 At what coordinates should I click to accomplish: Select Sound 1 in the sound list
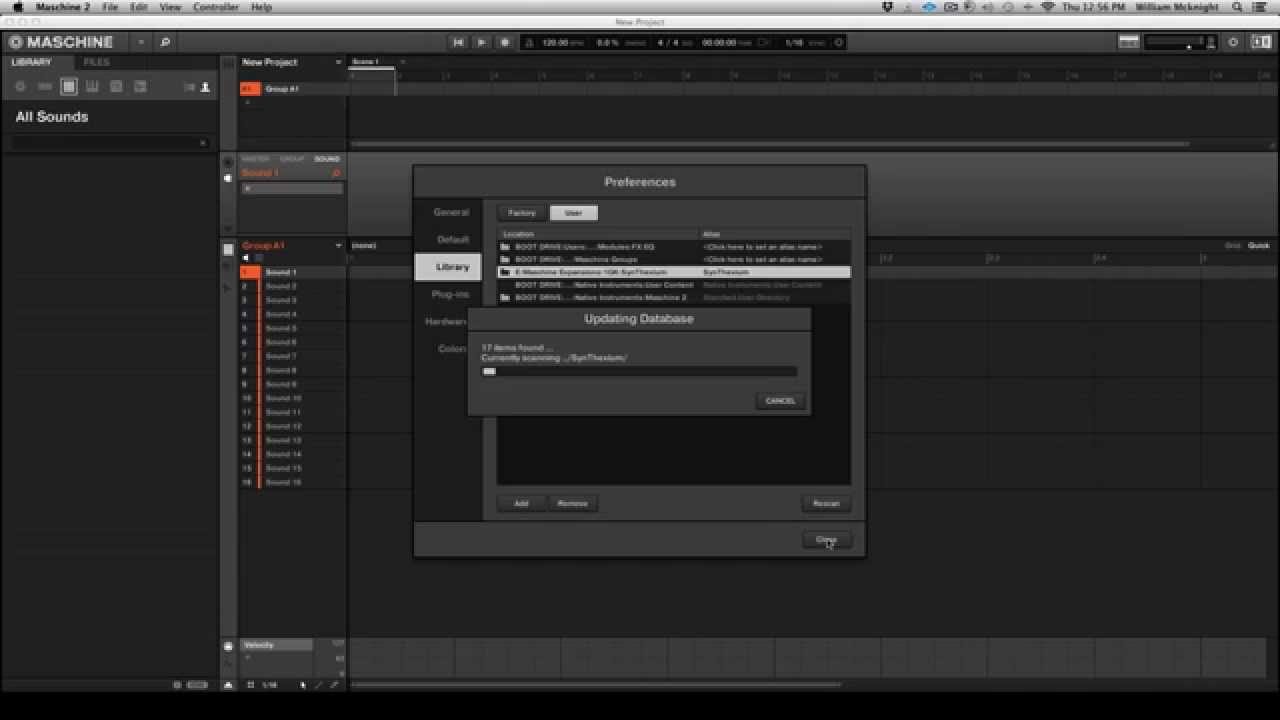pos(294,272)
